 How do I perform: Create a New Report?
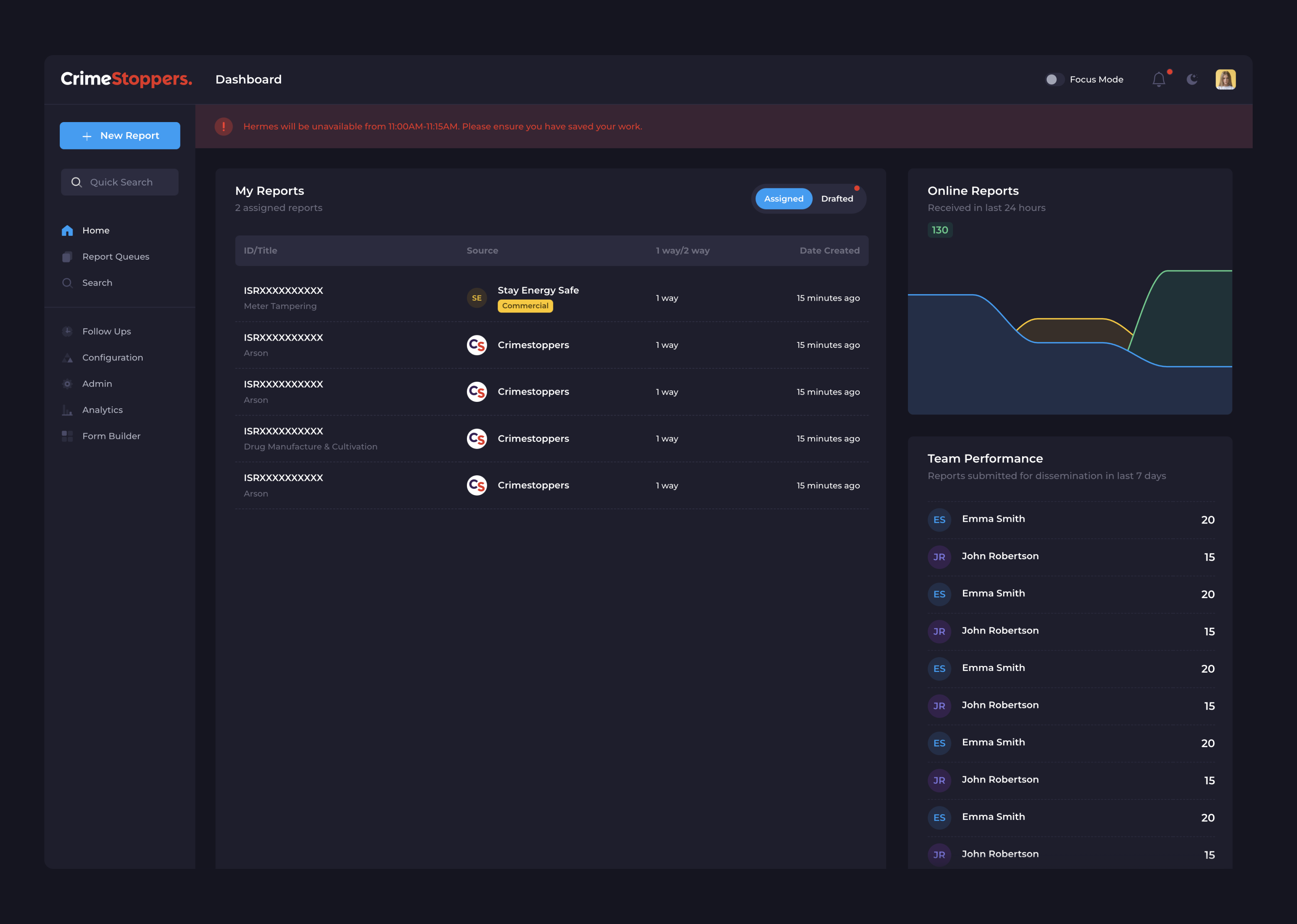coord(120,135)
